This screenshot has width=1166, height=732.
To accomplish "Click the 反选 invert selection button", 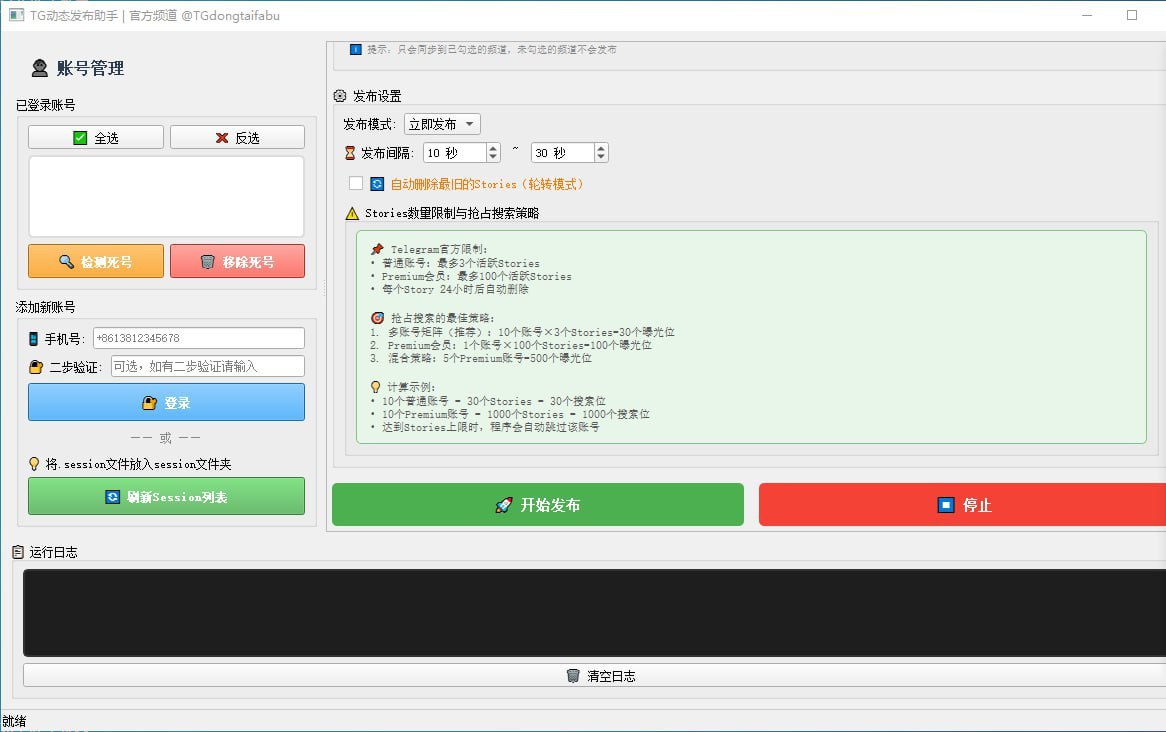I will pos(237,138).
